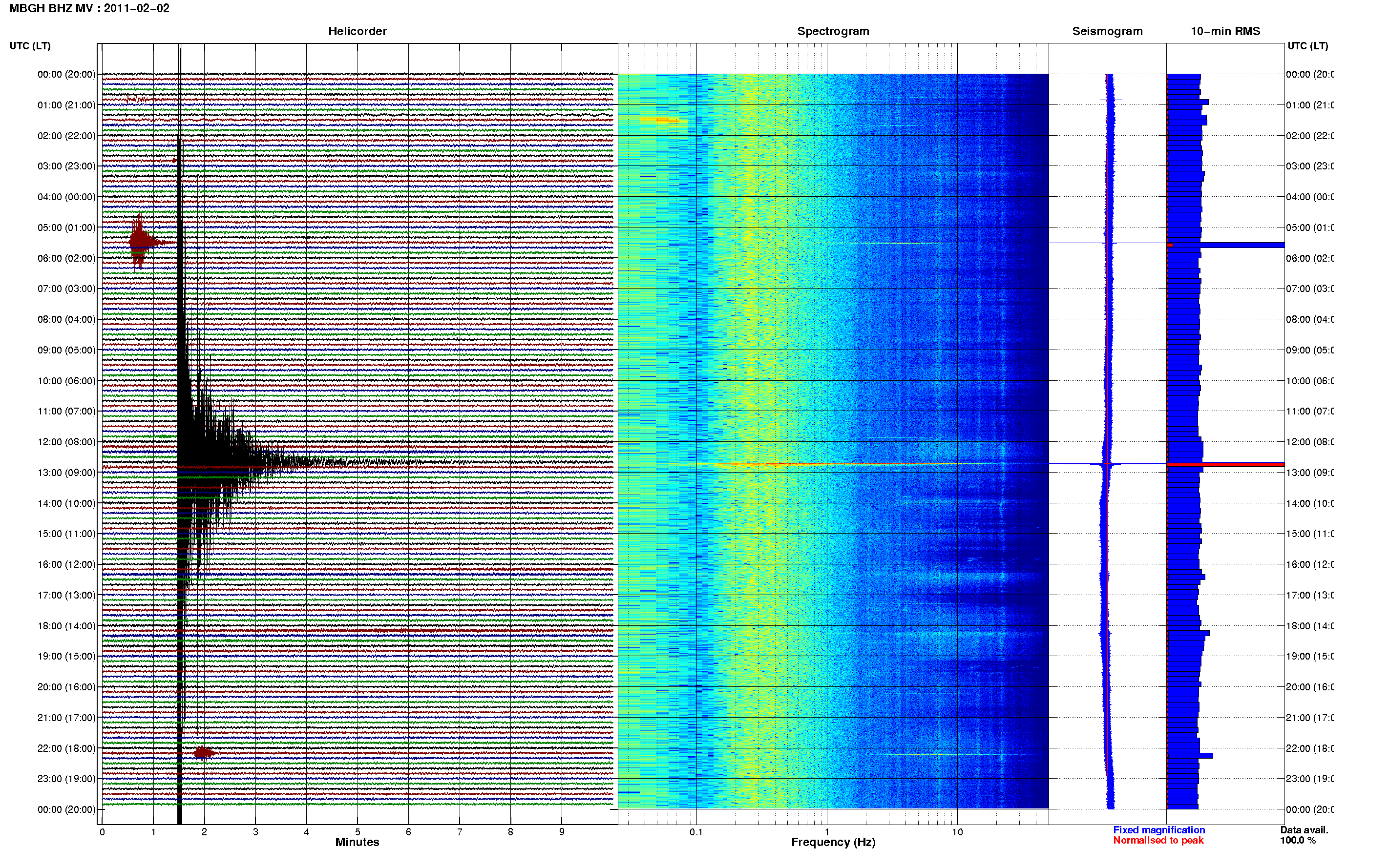This screenshot has width=1389, height=868.
Task: Click the 'Fixed magnification' legend text
Action: click(1159, 830)
